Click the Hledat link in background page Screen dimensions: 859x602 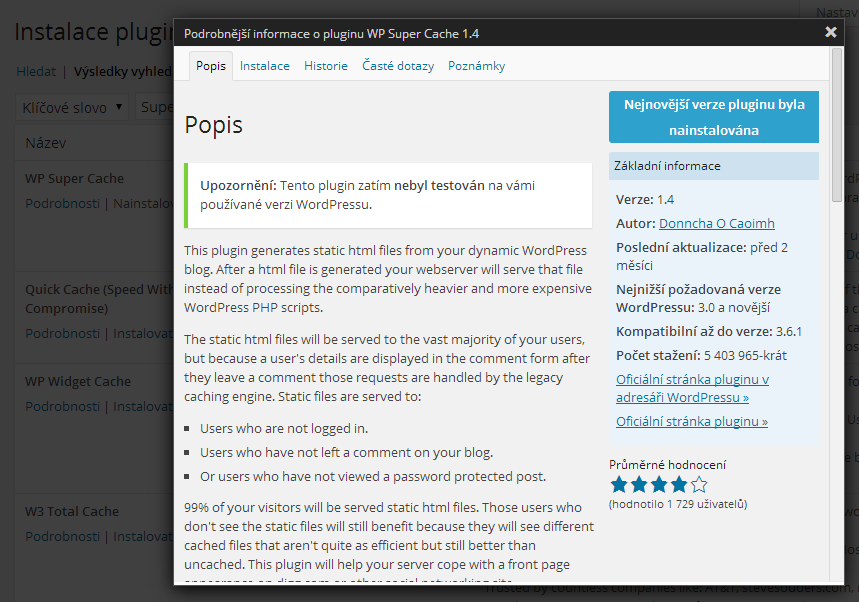36,72
